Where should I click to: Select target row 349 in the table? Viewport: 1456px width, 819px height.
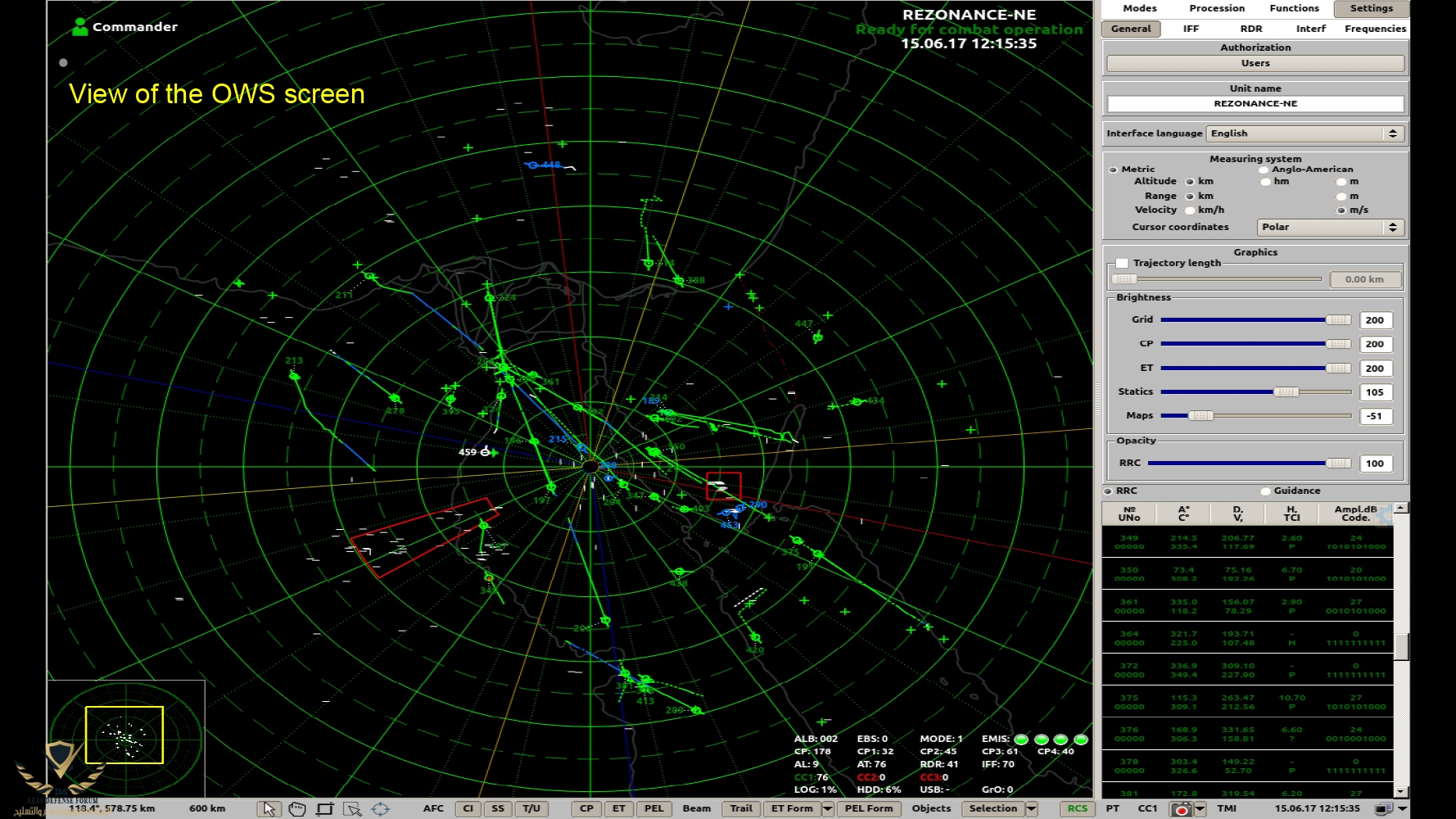point(1247,542)
